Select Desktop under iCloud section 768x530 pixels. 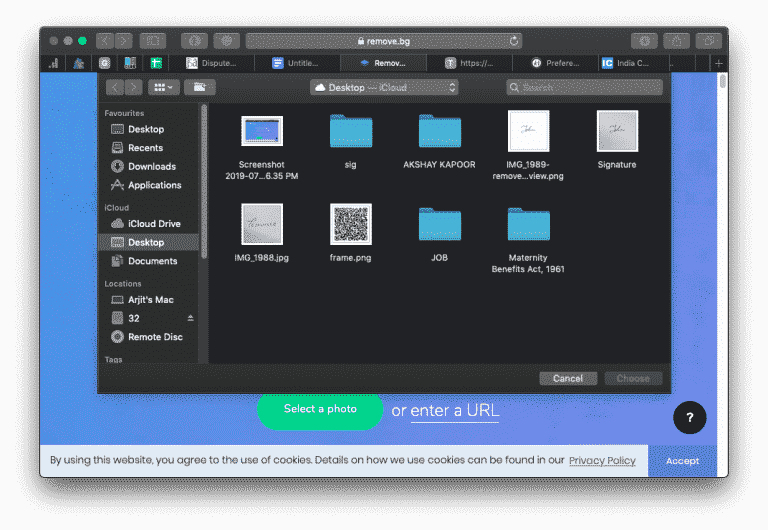point(149,242)
